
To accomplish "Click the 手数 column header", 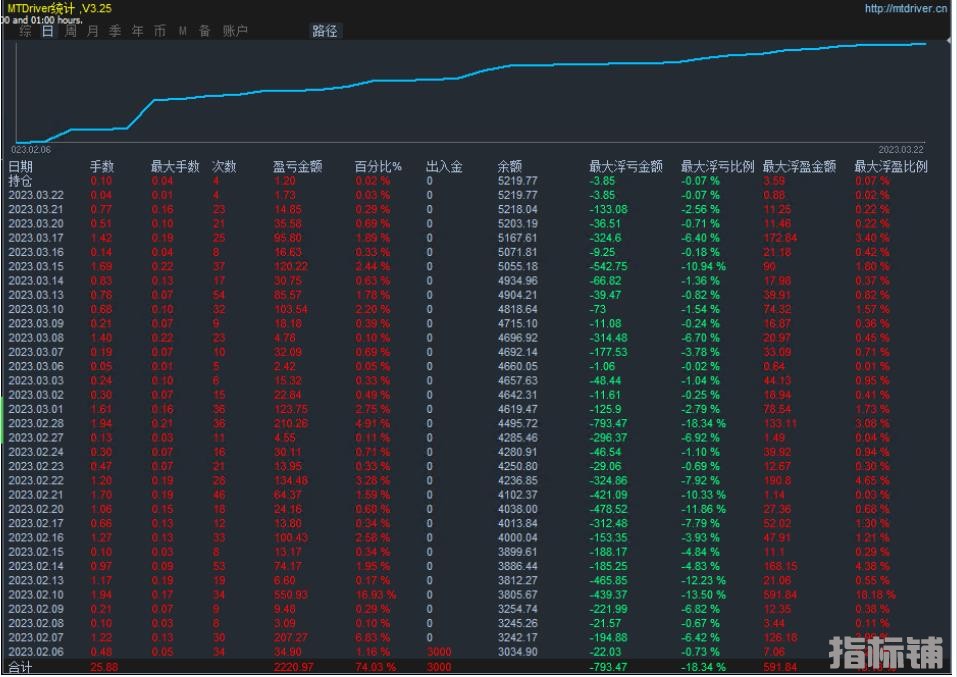I will pos(102,167).
